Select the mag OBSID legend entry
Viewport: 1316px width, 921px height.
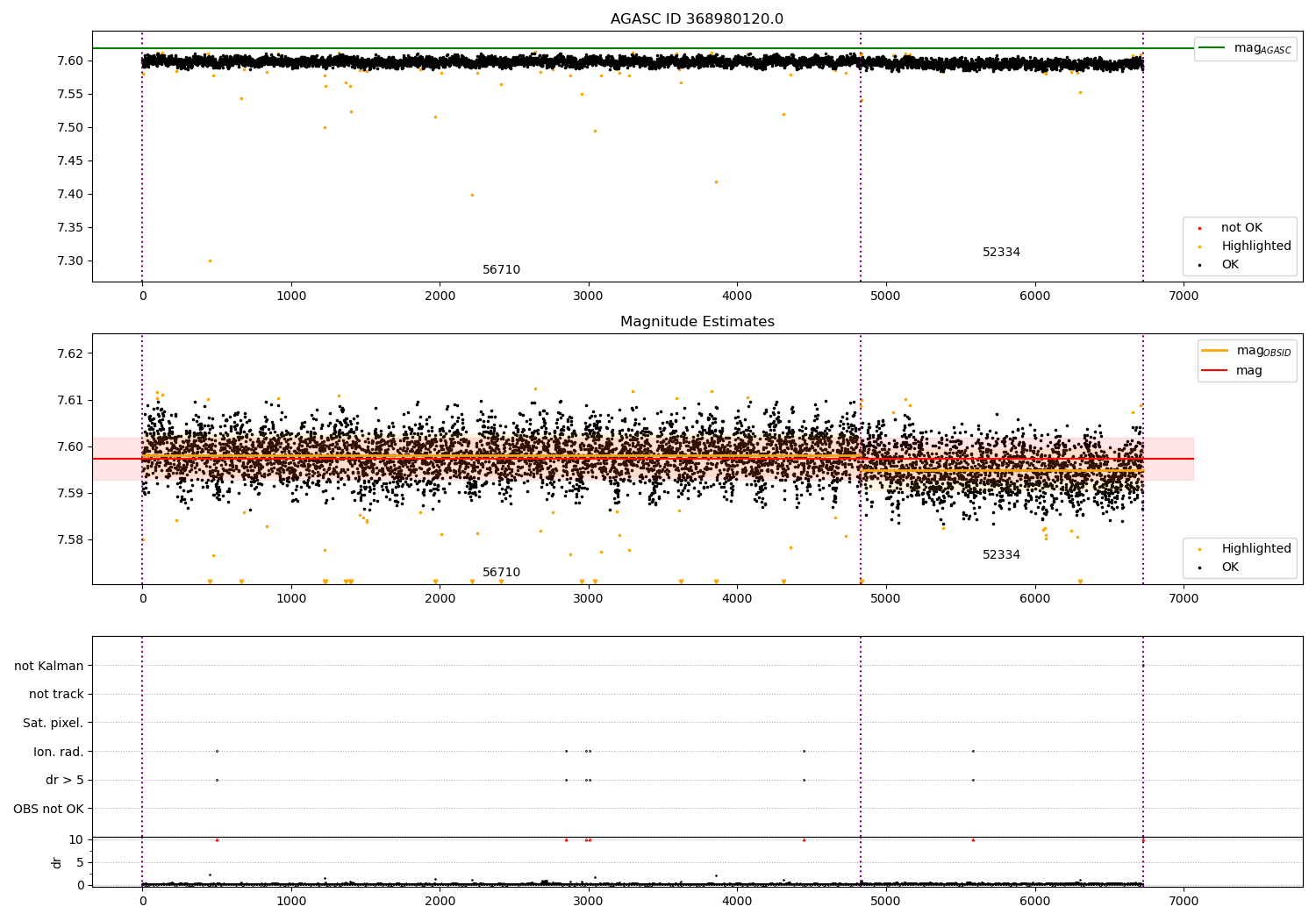pos(1247,351)
